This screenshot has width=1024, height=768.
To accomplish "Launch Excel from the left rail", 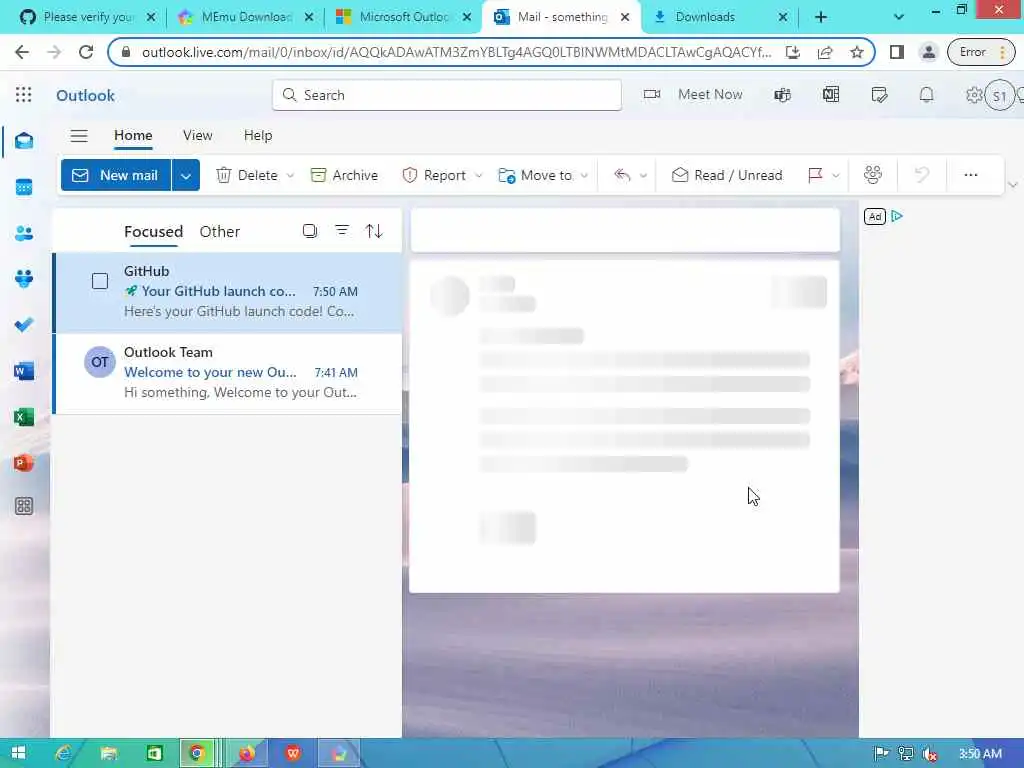I will tap(24, 417).
